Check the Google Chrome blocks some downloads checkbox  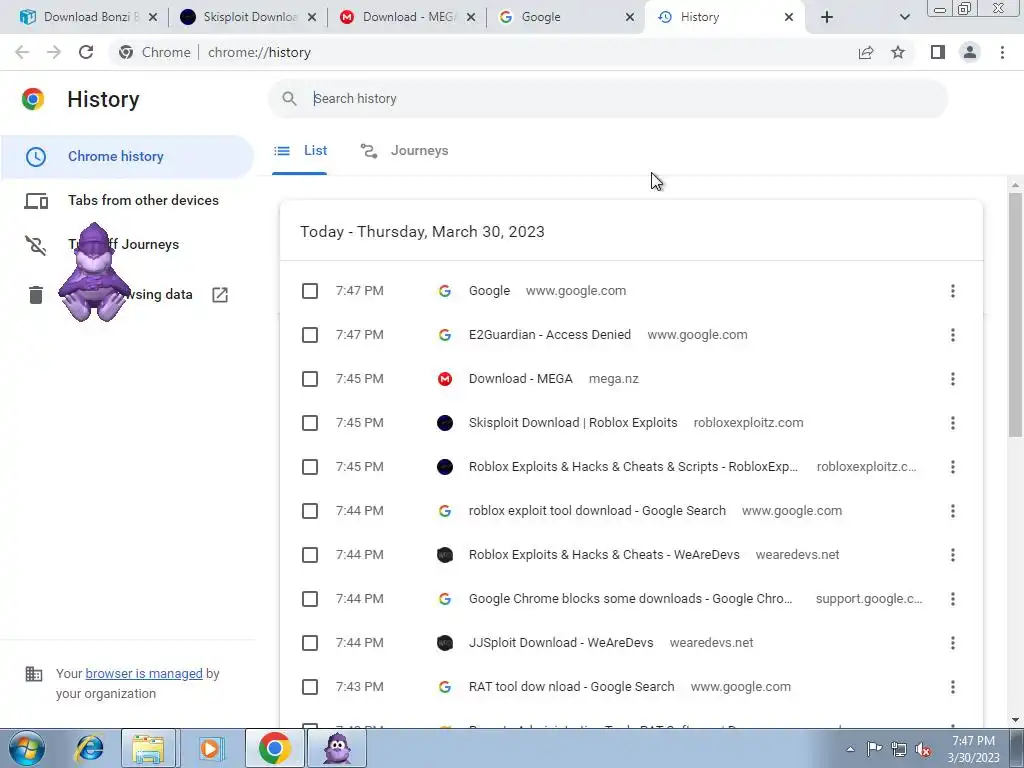[310, 599]
